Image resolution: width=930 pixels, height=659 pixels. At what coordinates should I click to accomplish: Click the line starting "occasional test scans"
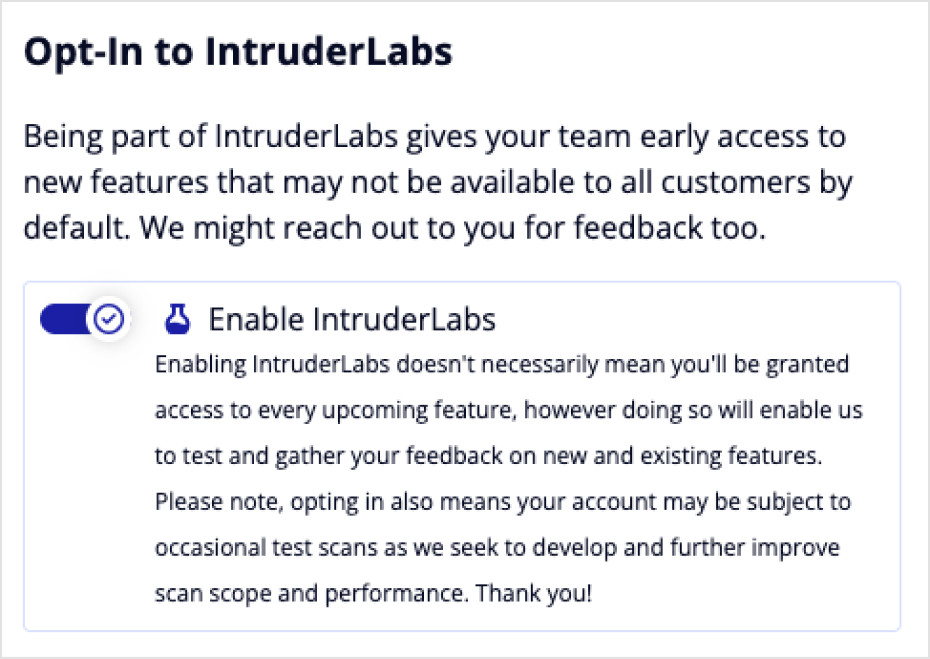497,548
